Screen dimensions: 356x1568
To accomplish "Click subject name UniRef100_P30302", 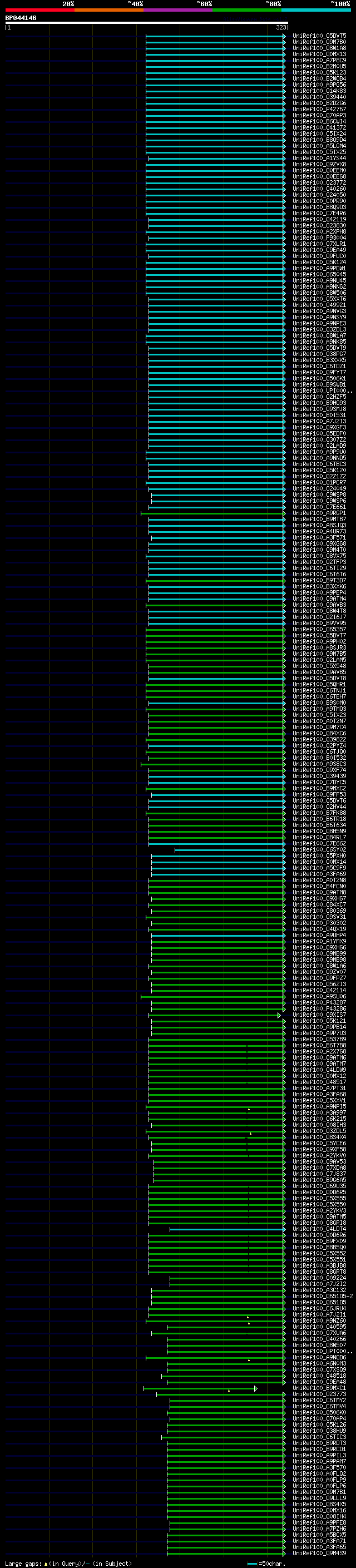I will [319, 923].
